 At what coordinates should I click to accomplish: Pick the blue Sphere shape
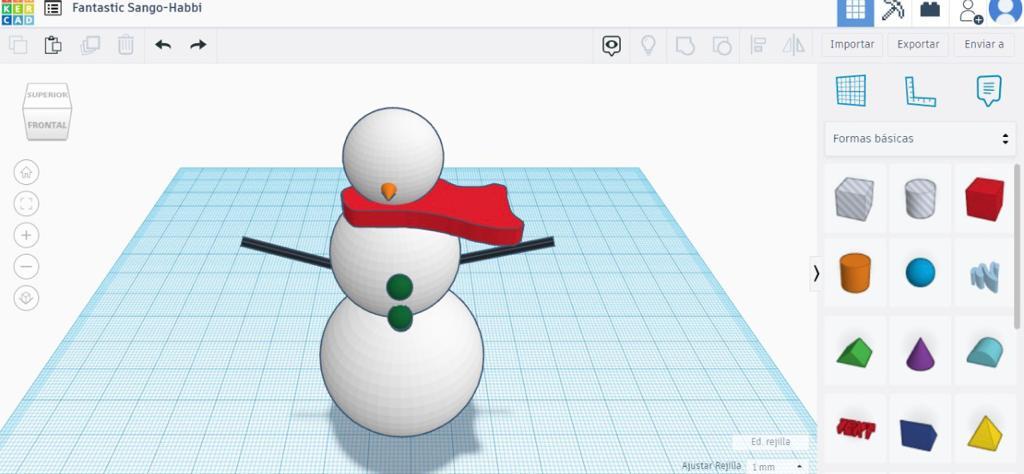(x=920, y=272)
